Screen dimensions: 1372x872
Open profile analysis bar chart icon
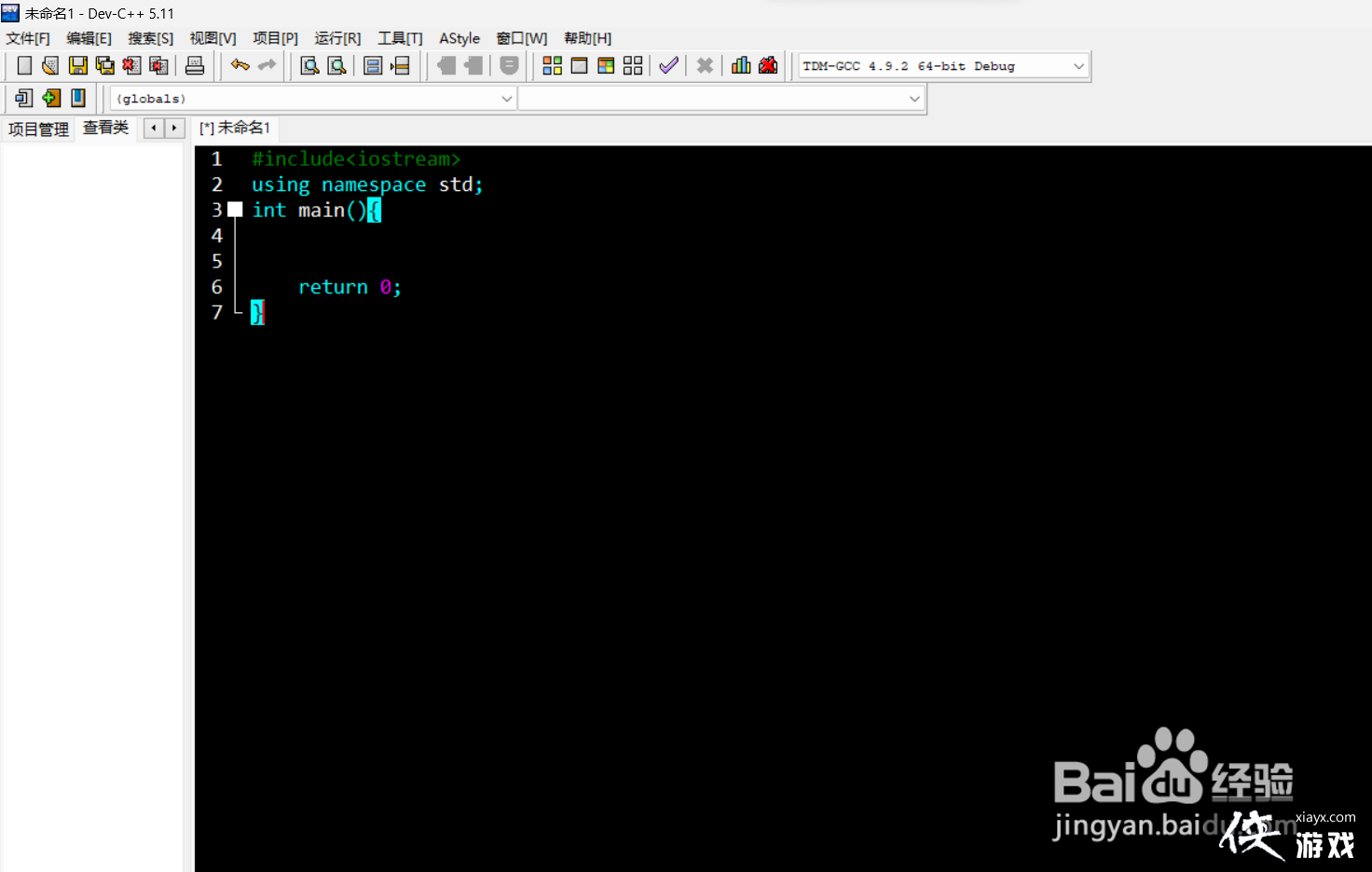(741, 65)
